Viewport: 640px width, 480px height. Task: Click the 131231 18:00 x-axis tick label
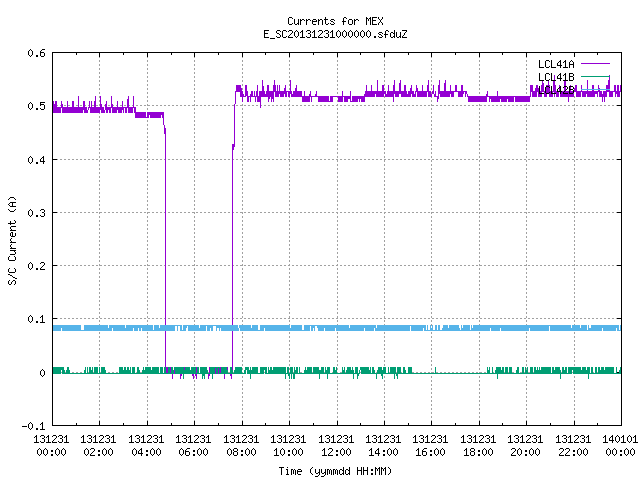(x=478, y=446)
